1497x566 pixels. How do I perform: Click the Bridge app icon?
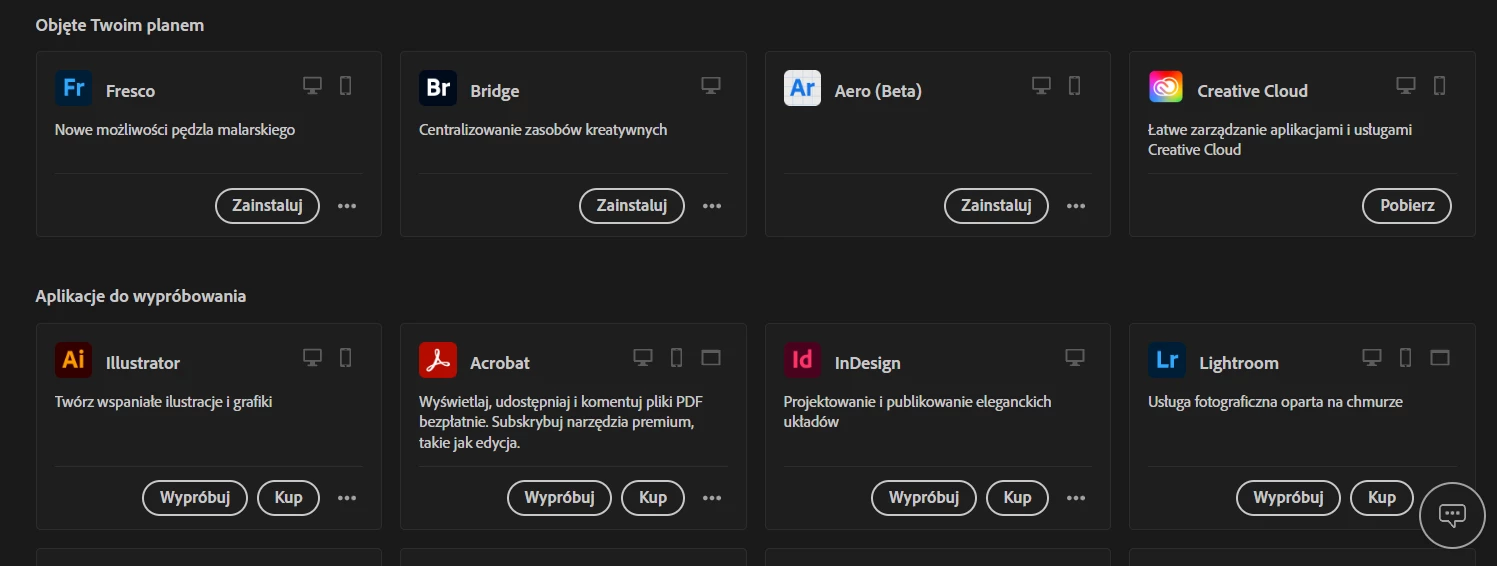(x=438, y=88)
